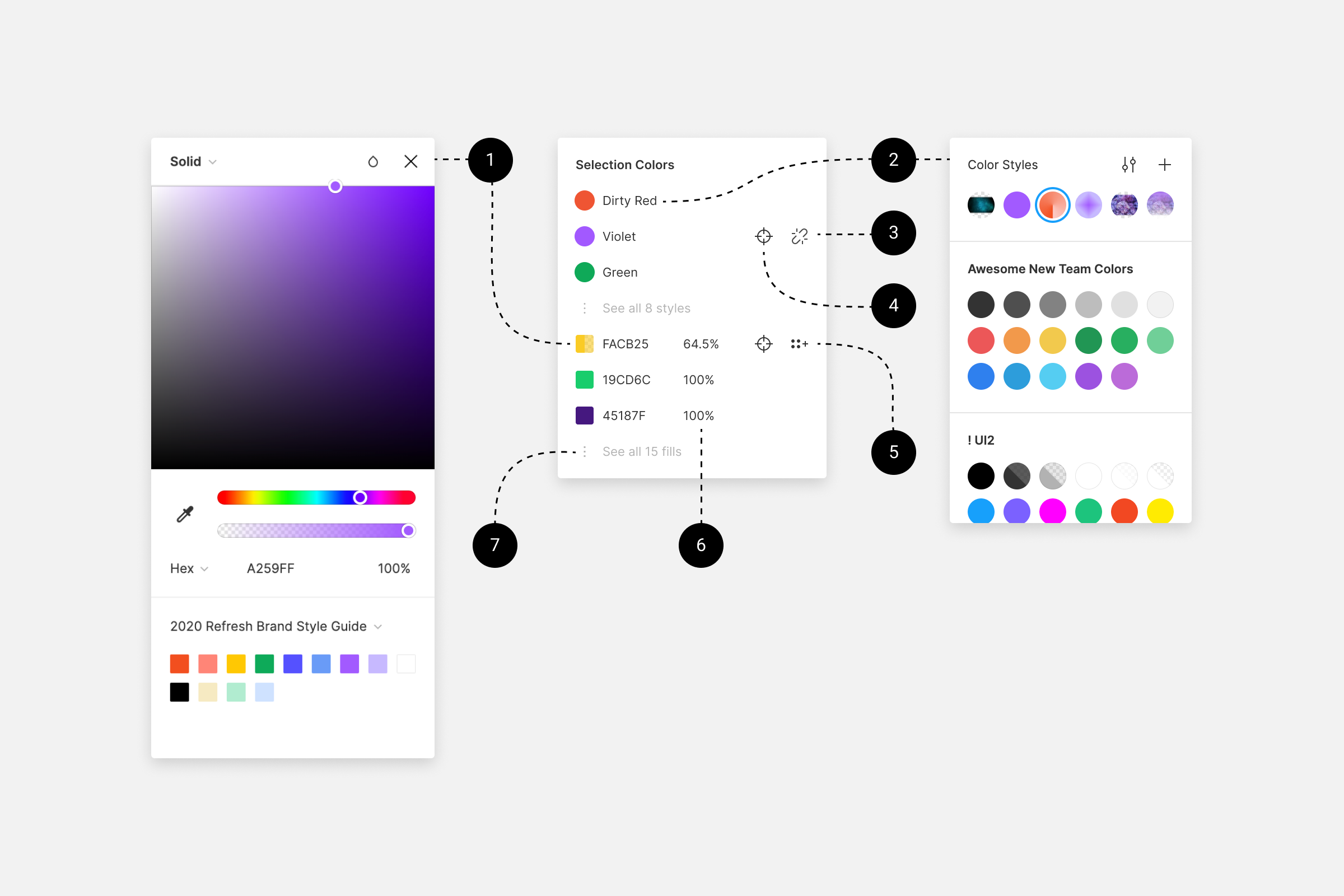Click the eyedropper/color picker tool
The image size is (1344, 896).
pyautogui.click(x=183, y=515)
